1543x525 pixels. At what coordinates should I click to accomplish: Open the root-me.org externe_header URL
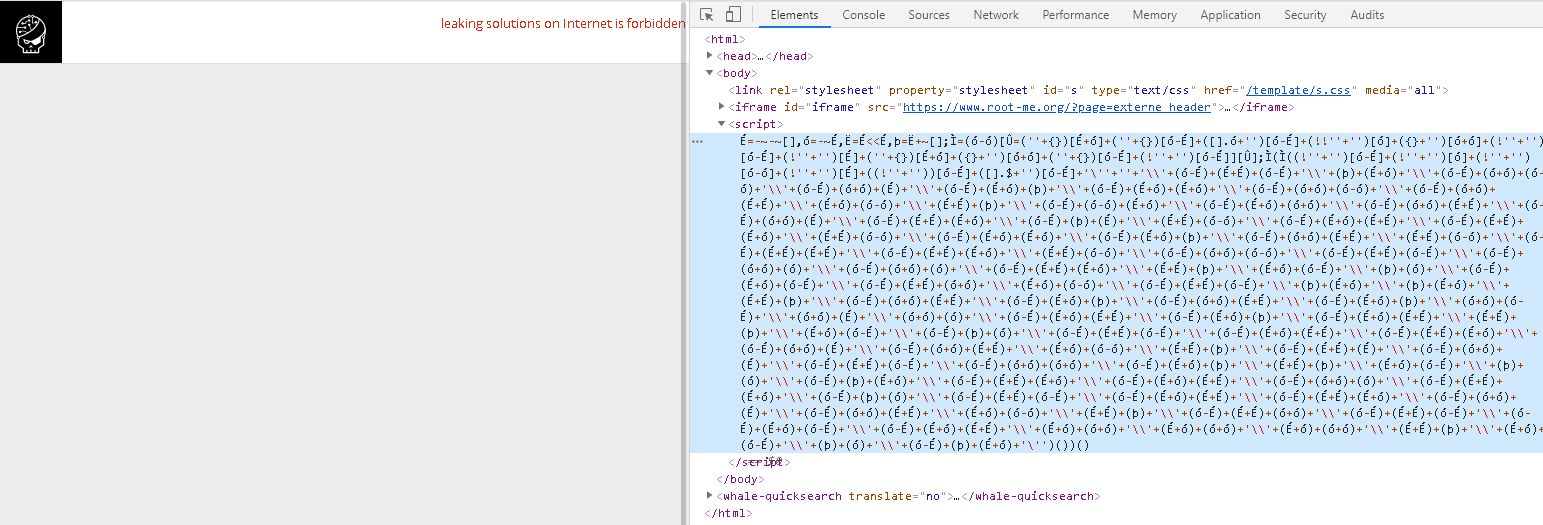point(1056,107)
